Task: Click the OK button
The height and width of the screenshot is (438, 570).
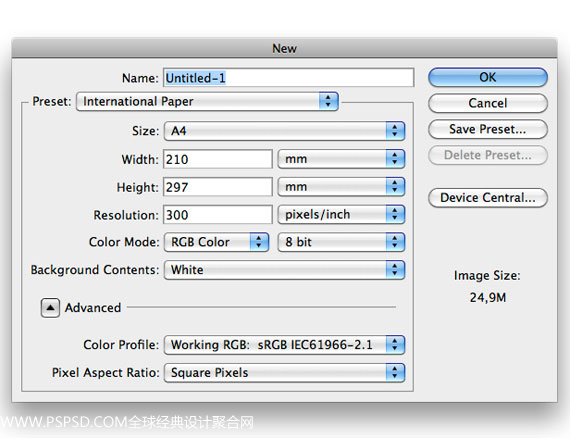Action: tap(487, 77)
